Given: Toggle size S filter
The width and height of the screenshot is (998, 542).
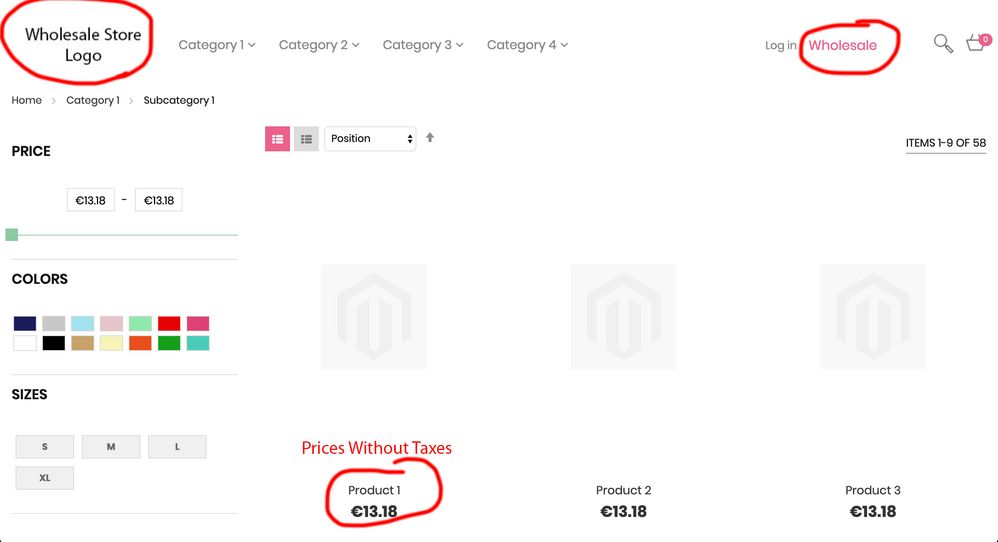Looking at the screenshot, I should point(45,447).
